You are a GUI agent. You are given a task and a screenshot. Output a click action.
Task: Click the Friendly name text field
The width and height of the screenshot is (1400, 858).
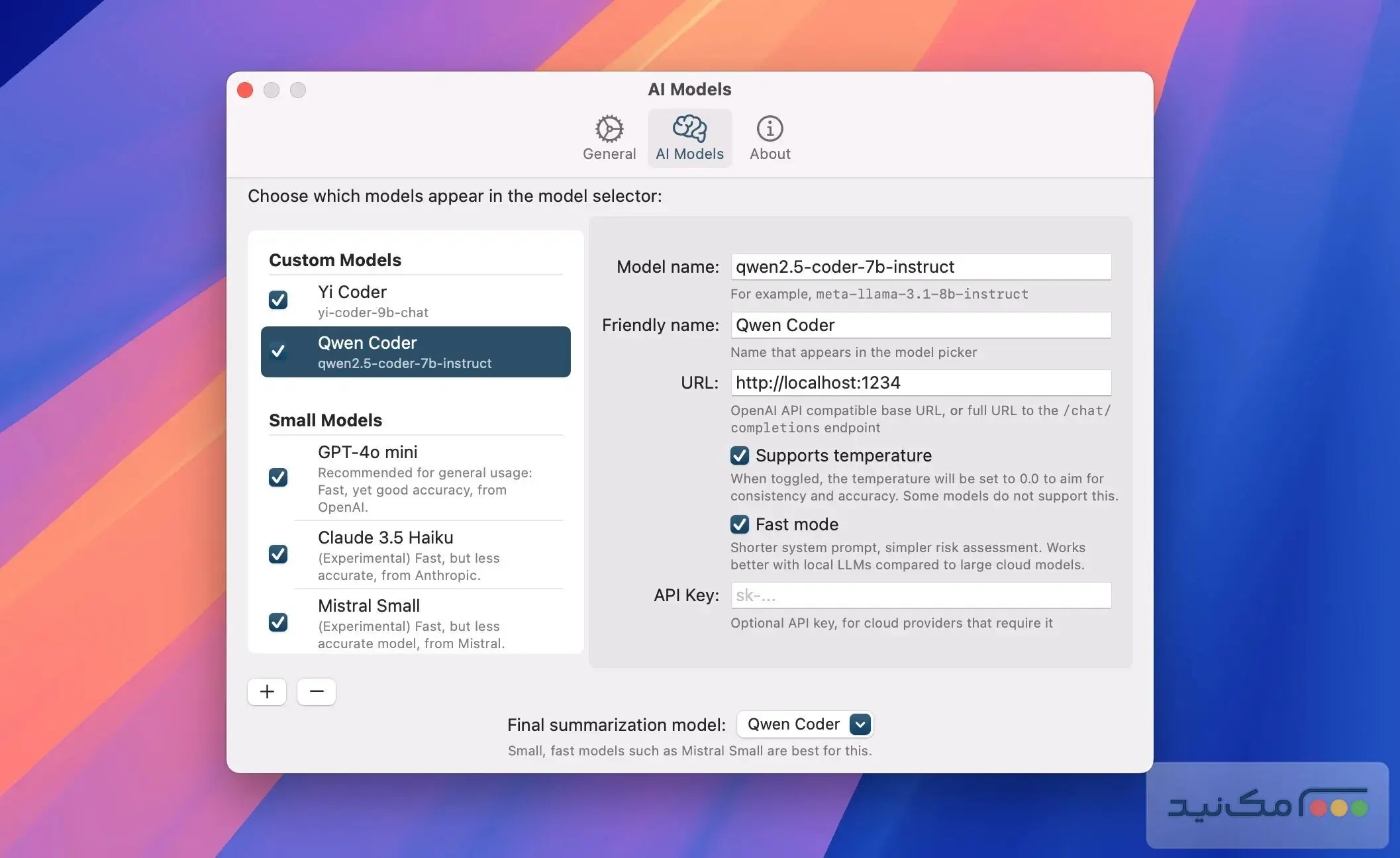[x=921, y=325]
